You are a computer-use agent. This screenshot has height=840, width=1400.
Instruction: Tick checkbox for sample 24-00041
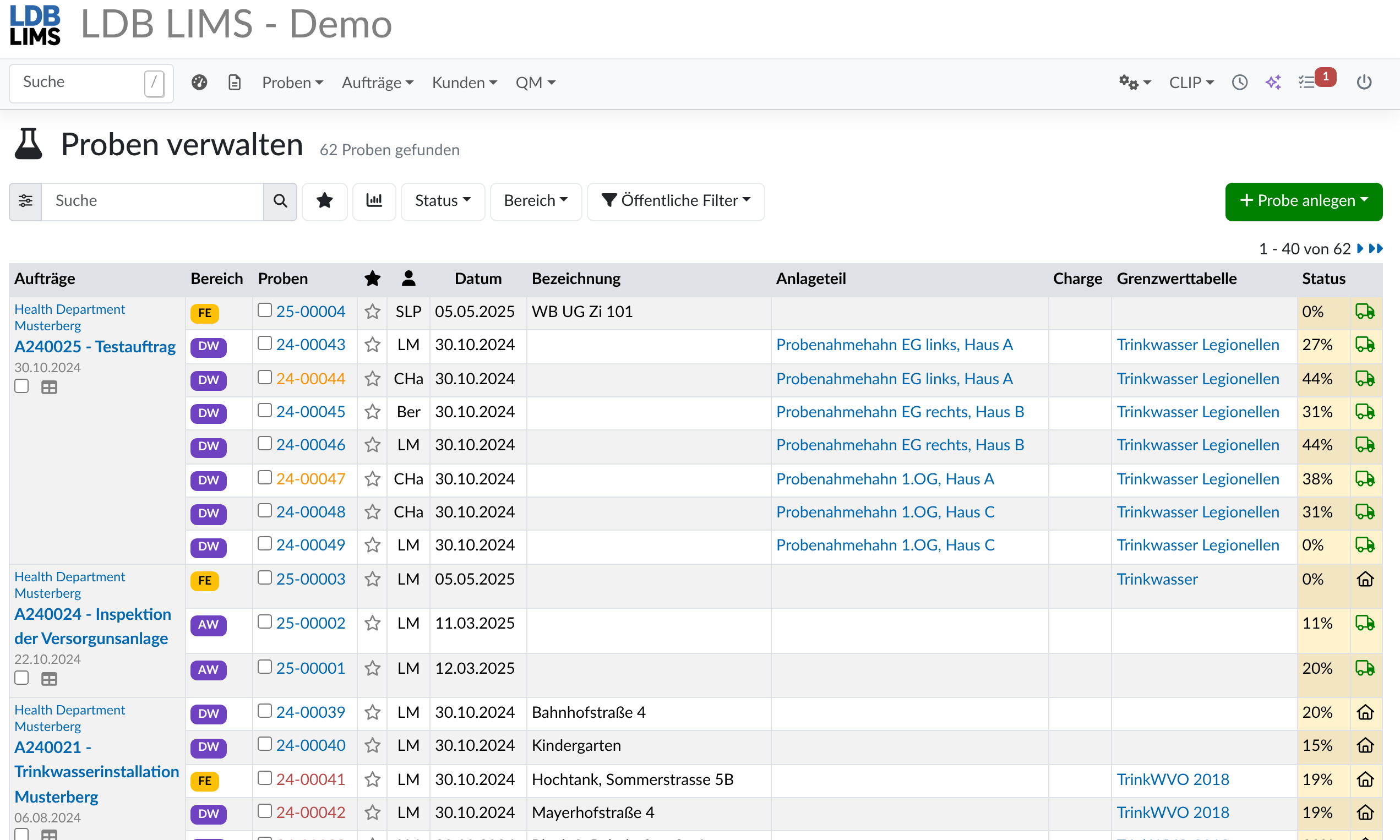tap(264, 778)
